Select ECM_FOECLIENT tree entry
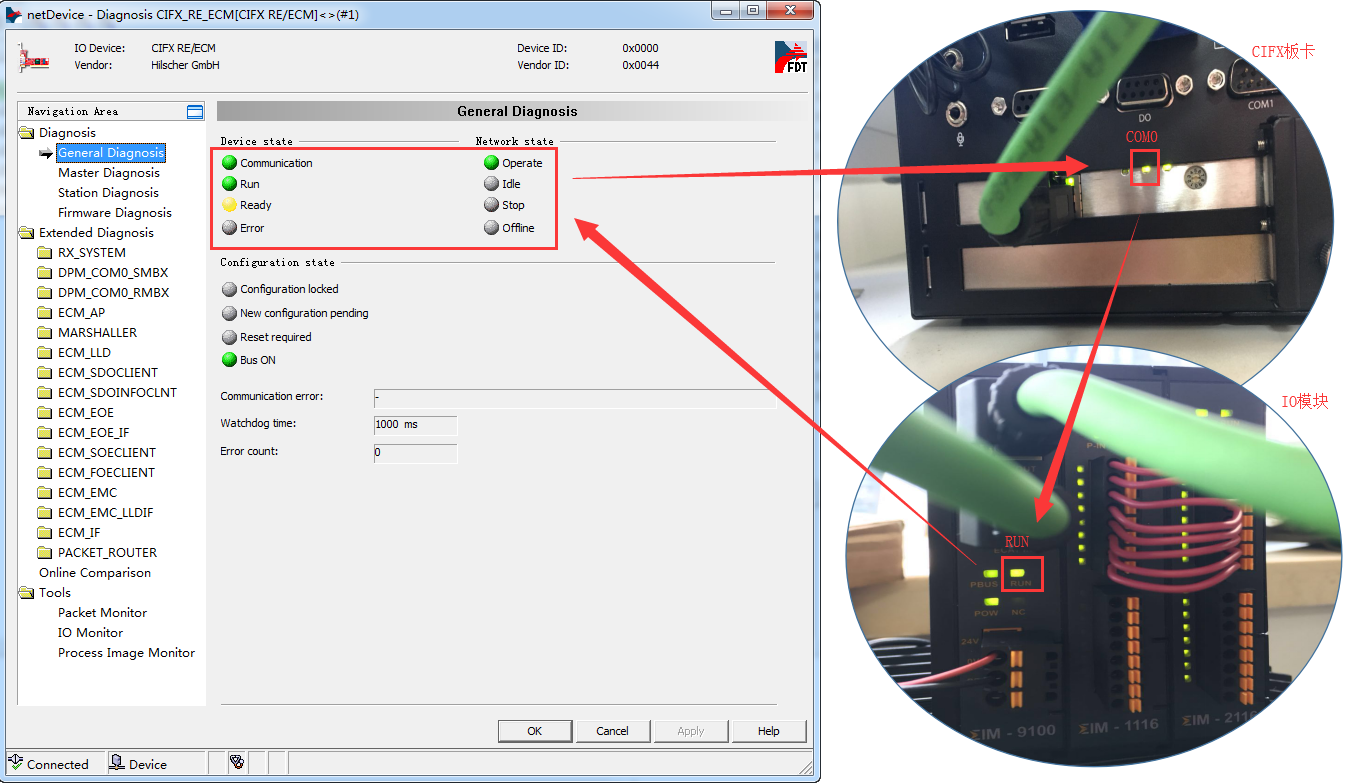1345x783 pixels. click(x=106, y=473)
